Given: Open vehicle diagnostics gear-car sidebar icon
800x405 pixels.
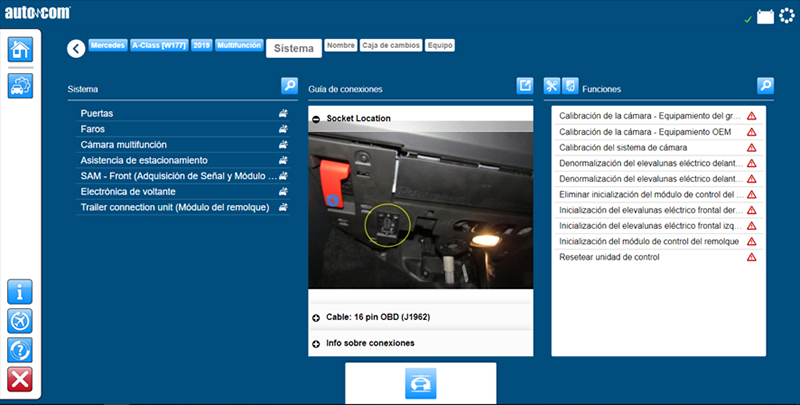Looking at the screenshot, I should 20,86.
